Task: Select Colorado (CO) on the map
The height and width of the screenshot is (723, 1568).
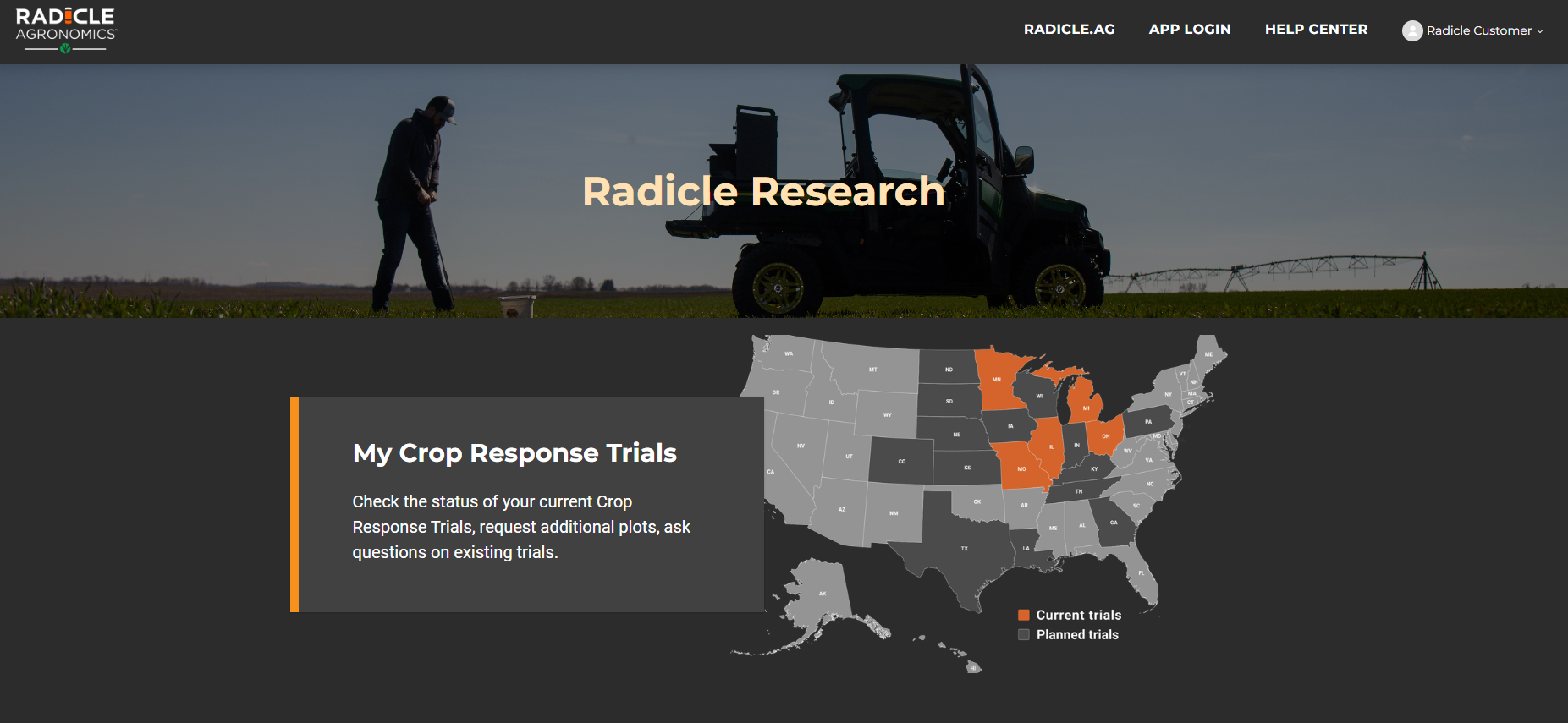Action: [x=902, y=461]
